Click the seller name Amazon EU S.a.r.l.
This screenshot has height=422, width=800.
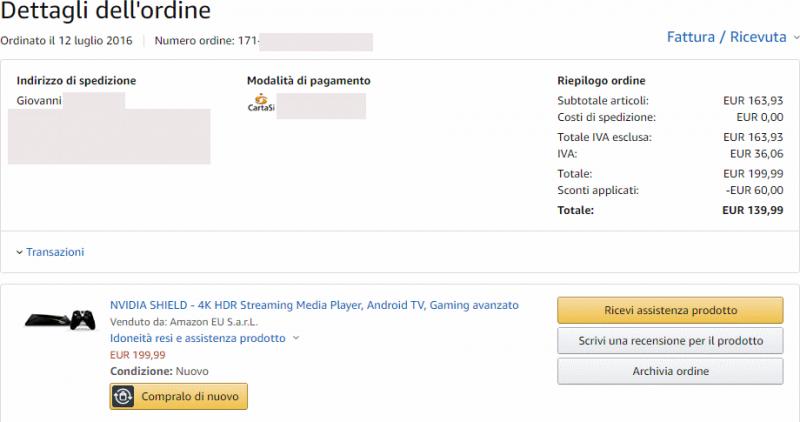(x=214, y=321)
